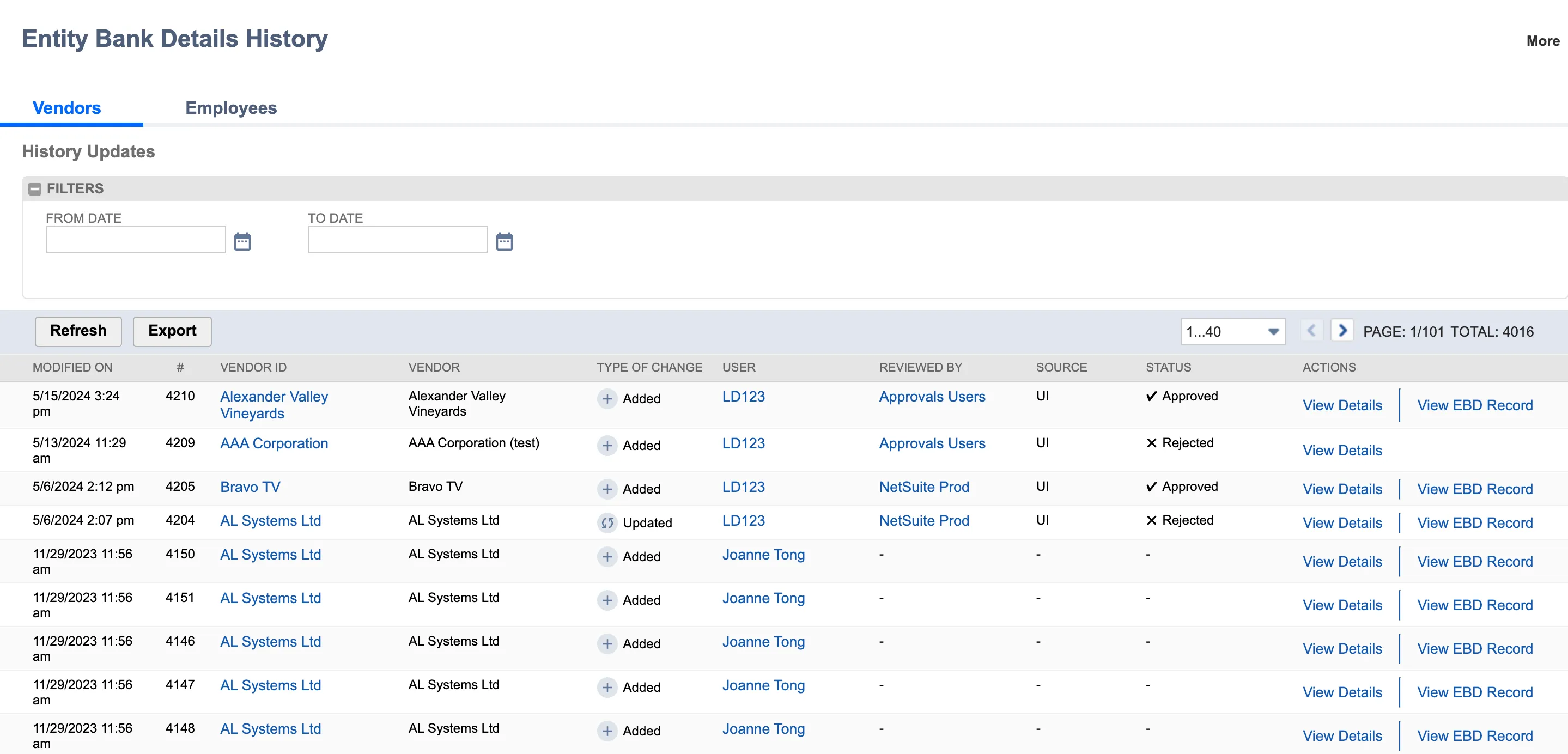1568x754 pixels.
Task: Open Joanne Tong user link in row 4148
Action: click(x=763, y=729)
